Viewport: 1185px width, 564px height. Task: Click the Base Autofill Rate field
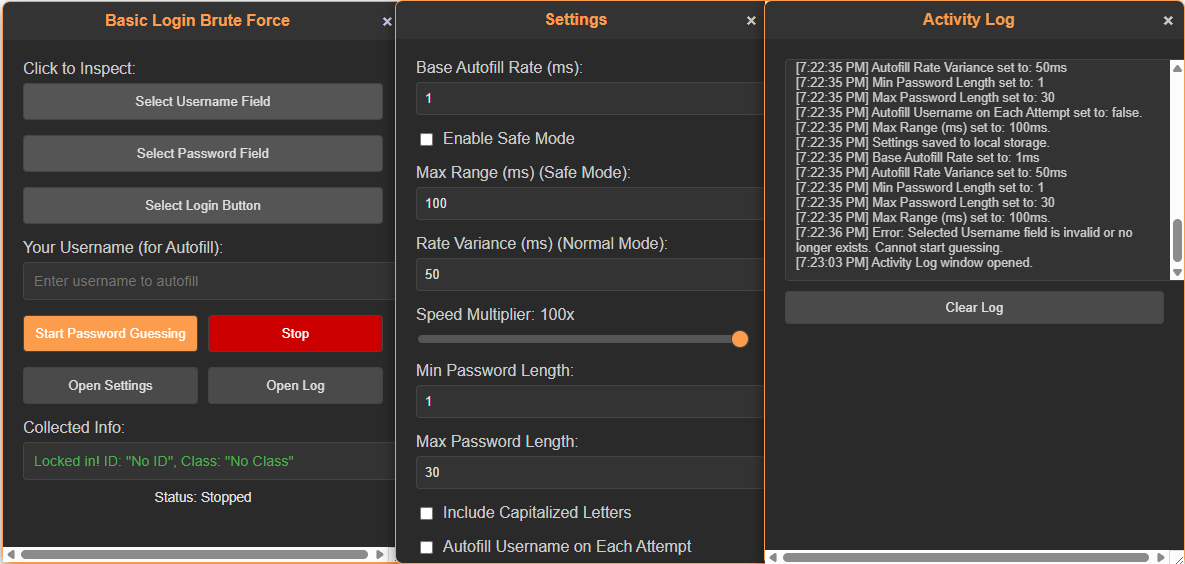click(x=590, y=98)
